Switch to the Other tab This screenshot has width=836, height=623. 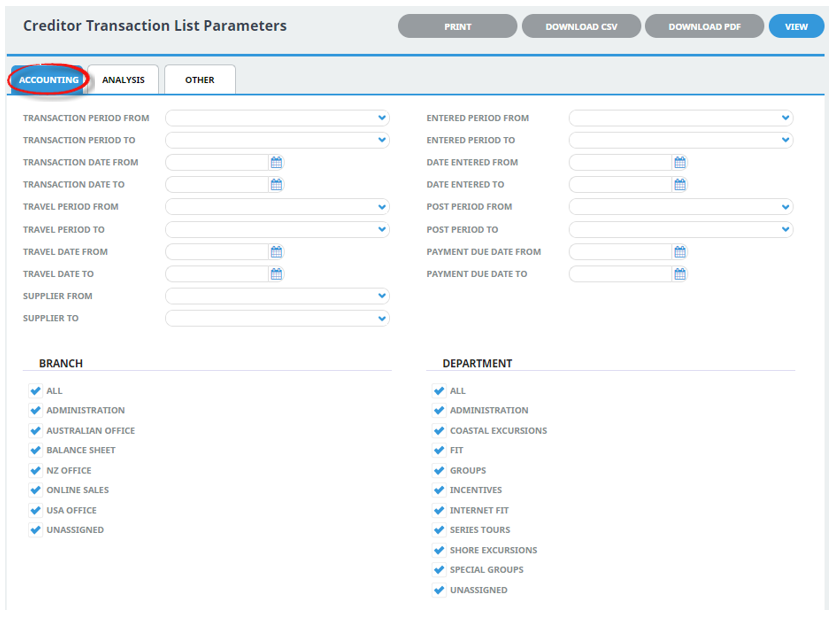(200, 80)
